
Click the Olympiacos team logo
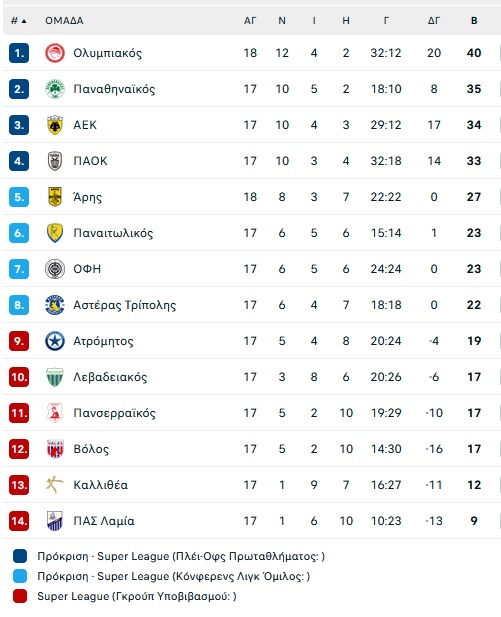pyautogui.click(x=55, y=53)
